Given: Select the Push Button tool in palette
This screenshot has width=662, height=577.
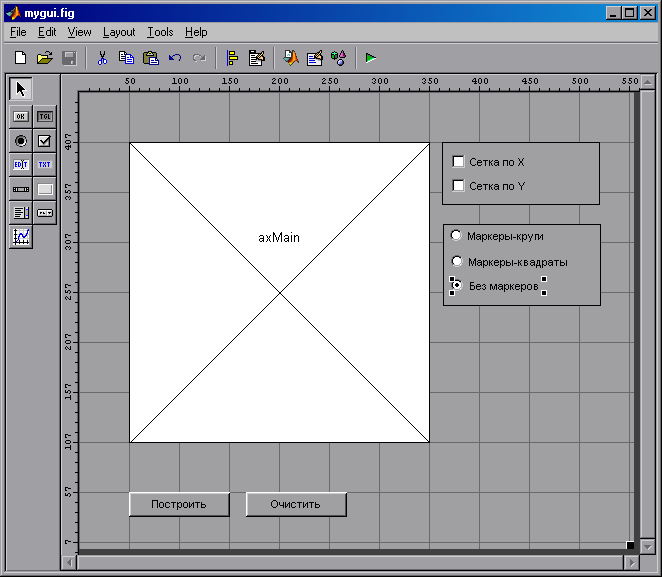Looking at the screenshot, I should point(21,116).
